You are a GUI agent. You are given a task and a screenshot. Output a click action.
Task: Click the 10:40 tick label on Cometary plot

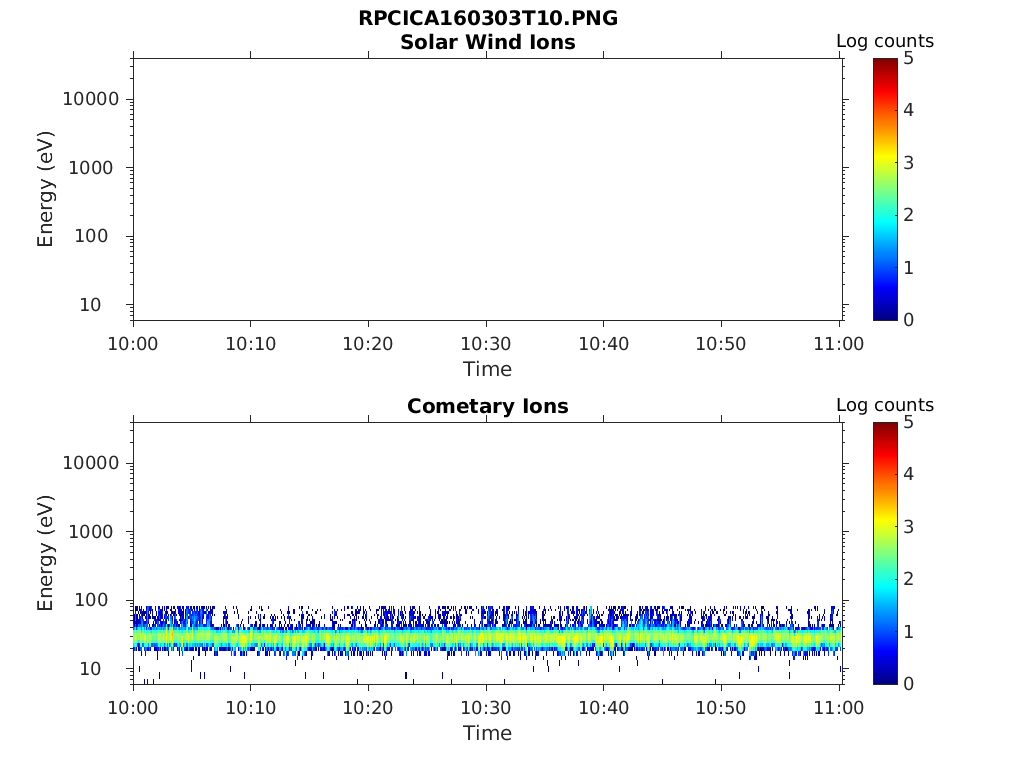coord(603,708)
